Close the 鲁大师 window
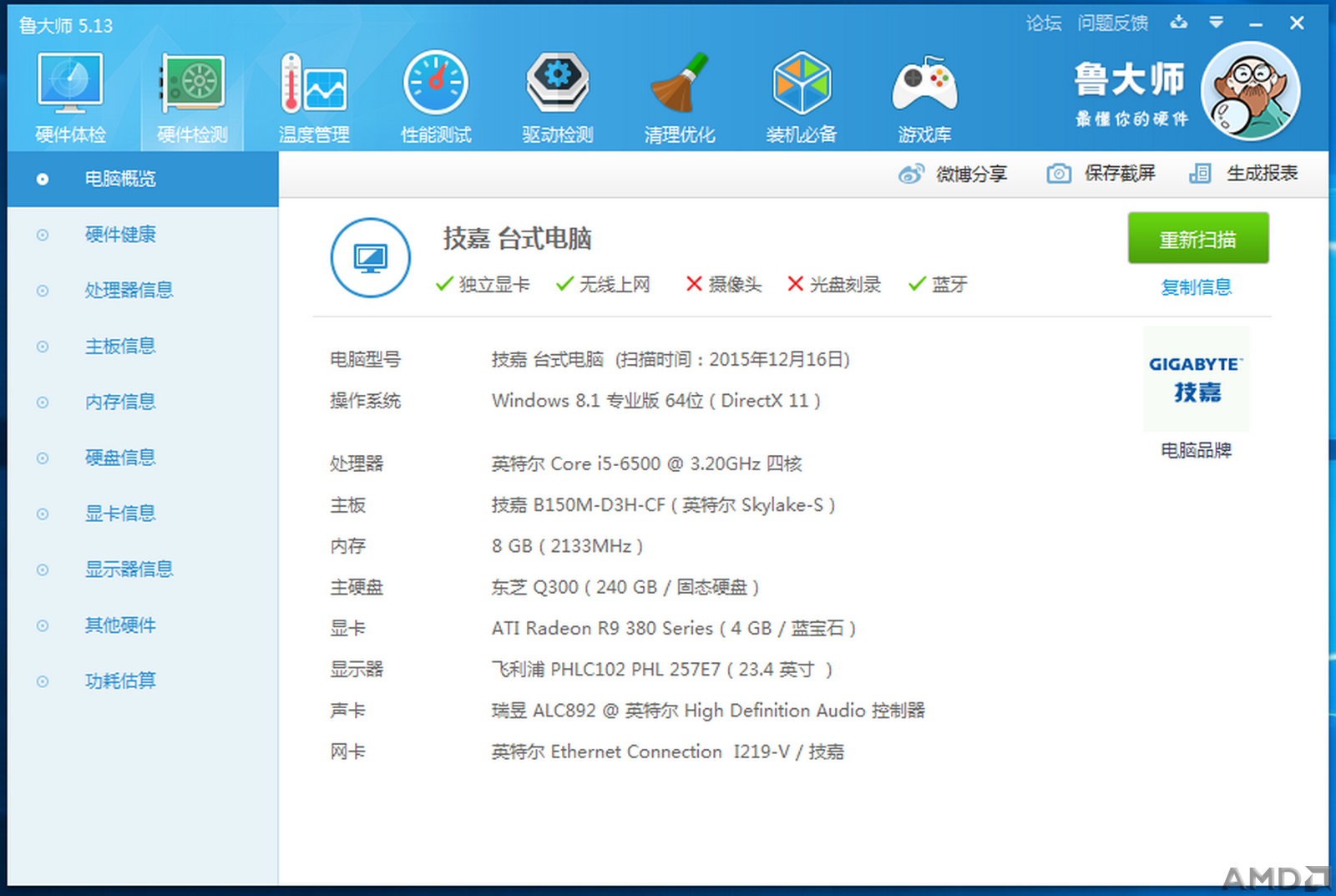Screen dimensions: 1336x896 click(1297, 23)
